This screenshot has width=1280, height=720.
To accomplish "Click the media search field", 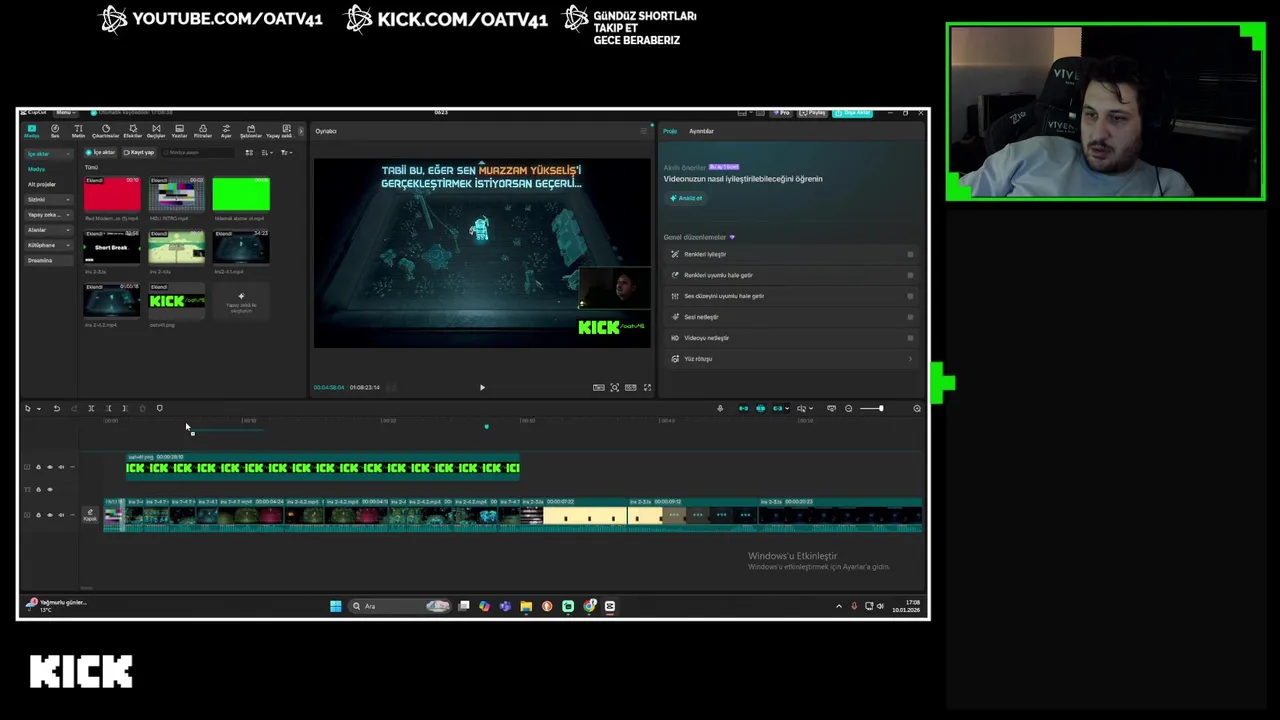I will [198, 152].
